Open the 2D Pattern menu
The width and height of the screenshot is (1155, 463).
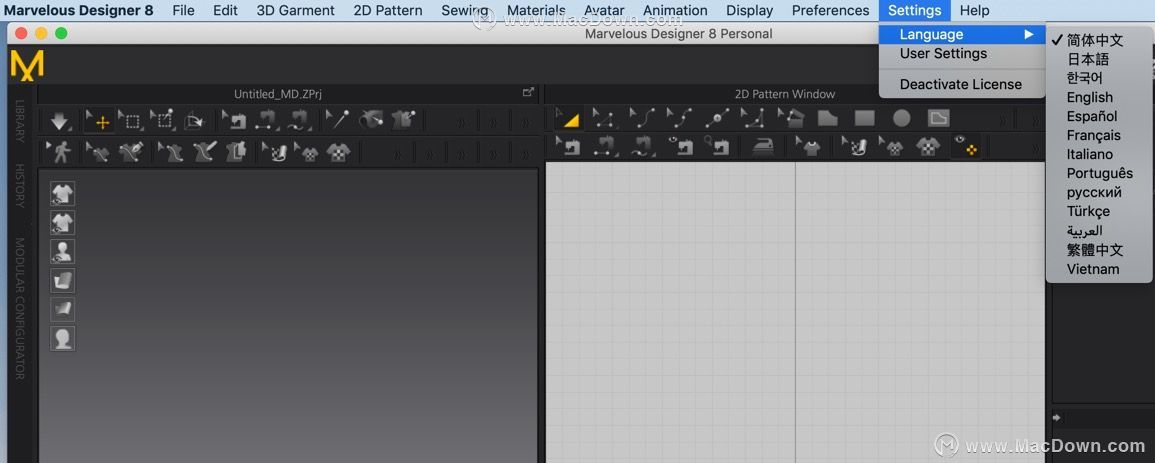click(388, 10)
